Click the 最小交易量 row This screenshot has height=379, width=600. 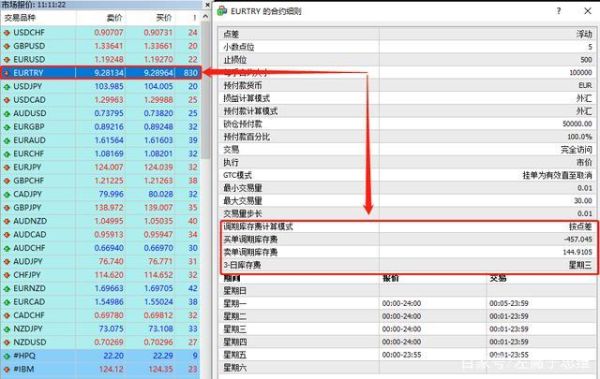pos(407,188)
